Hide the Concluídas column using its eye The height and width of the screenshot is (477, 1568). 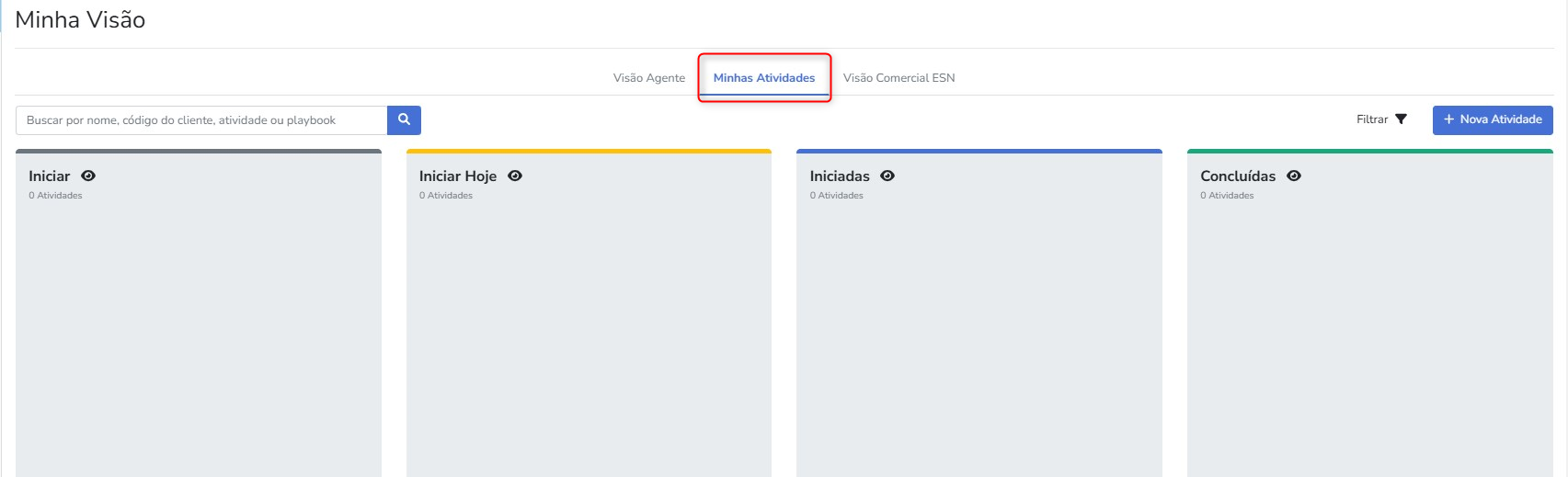pyautogui.click(x=1294, y=176)
